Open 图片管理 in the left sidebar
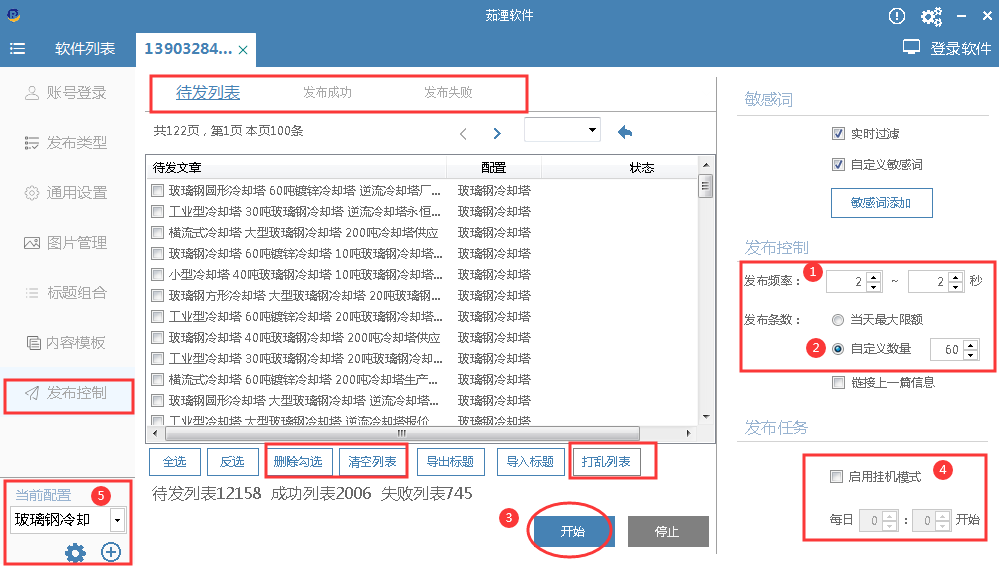Image resolution: width=999 pixels, height=570 pixels. 76,243
